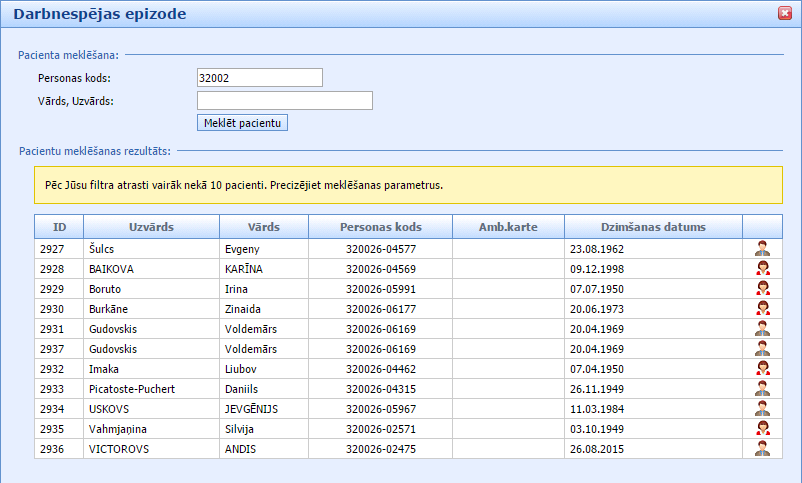Sort table by Uzvārds column header
Image resolution: width=802 pixels, height=483 pixels.
151,227
